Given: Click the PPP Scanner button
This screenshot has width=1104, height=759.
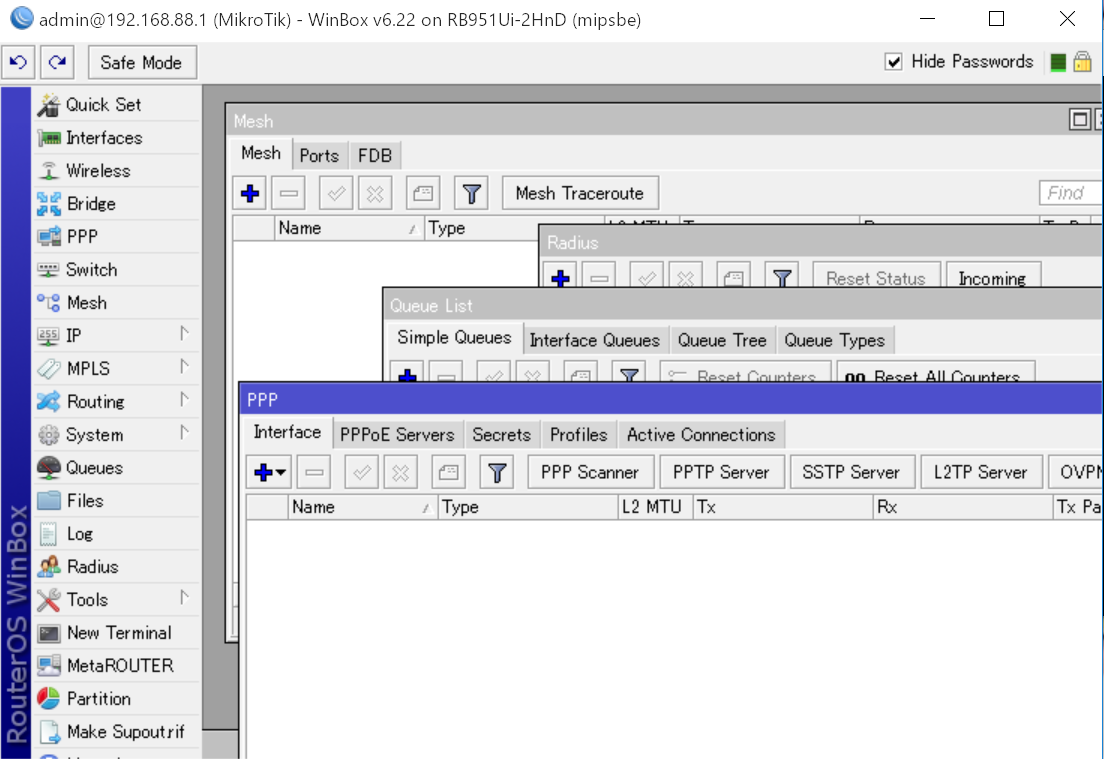Looking at the screenshot, I should coord(591,472).
